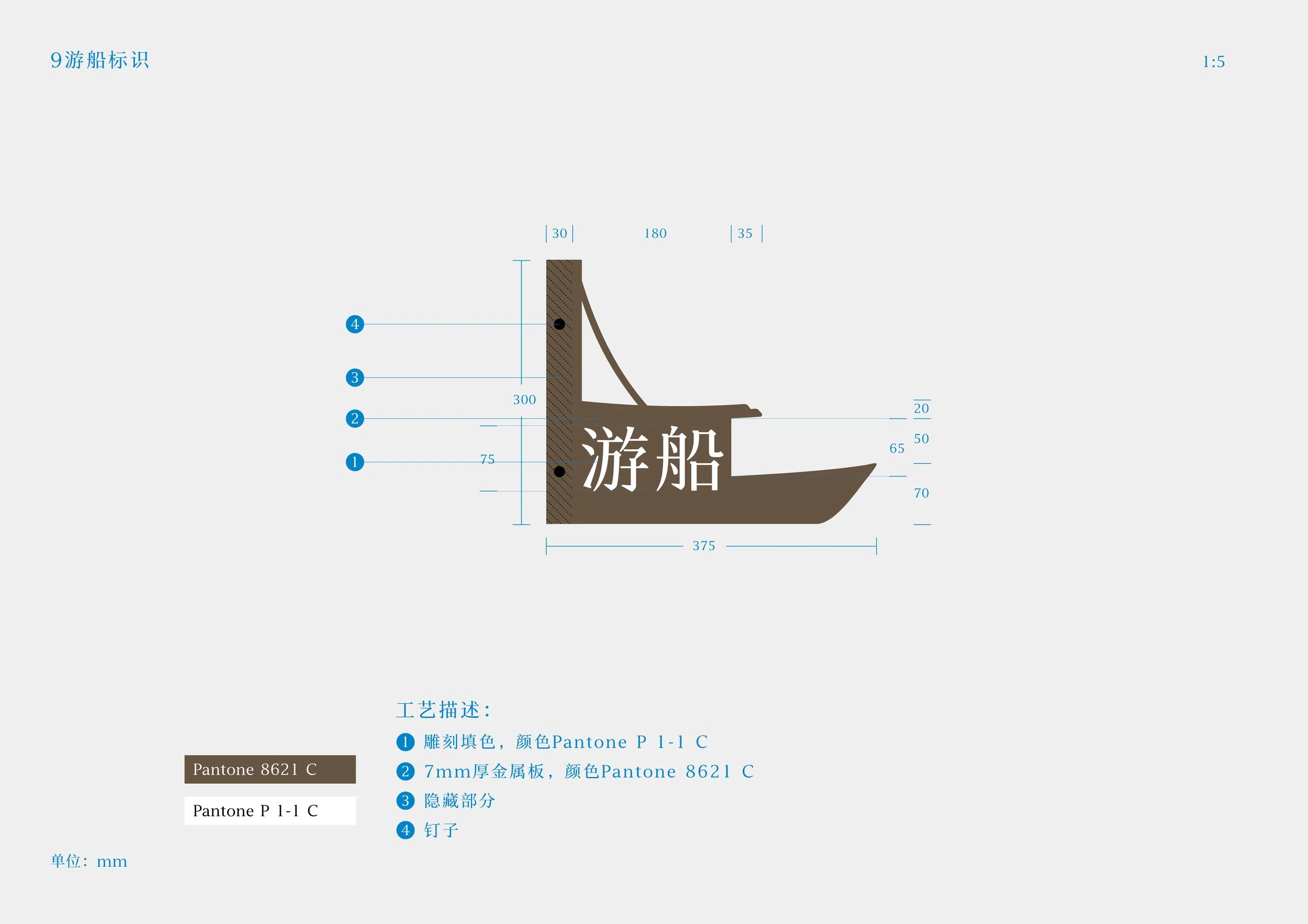Select the brown Pantone 8621 C swatch
Viewport: 1308px width, 924px height.
pos(270,769)
